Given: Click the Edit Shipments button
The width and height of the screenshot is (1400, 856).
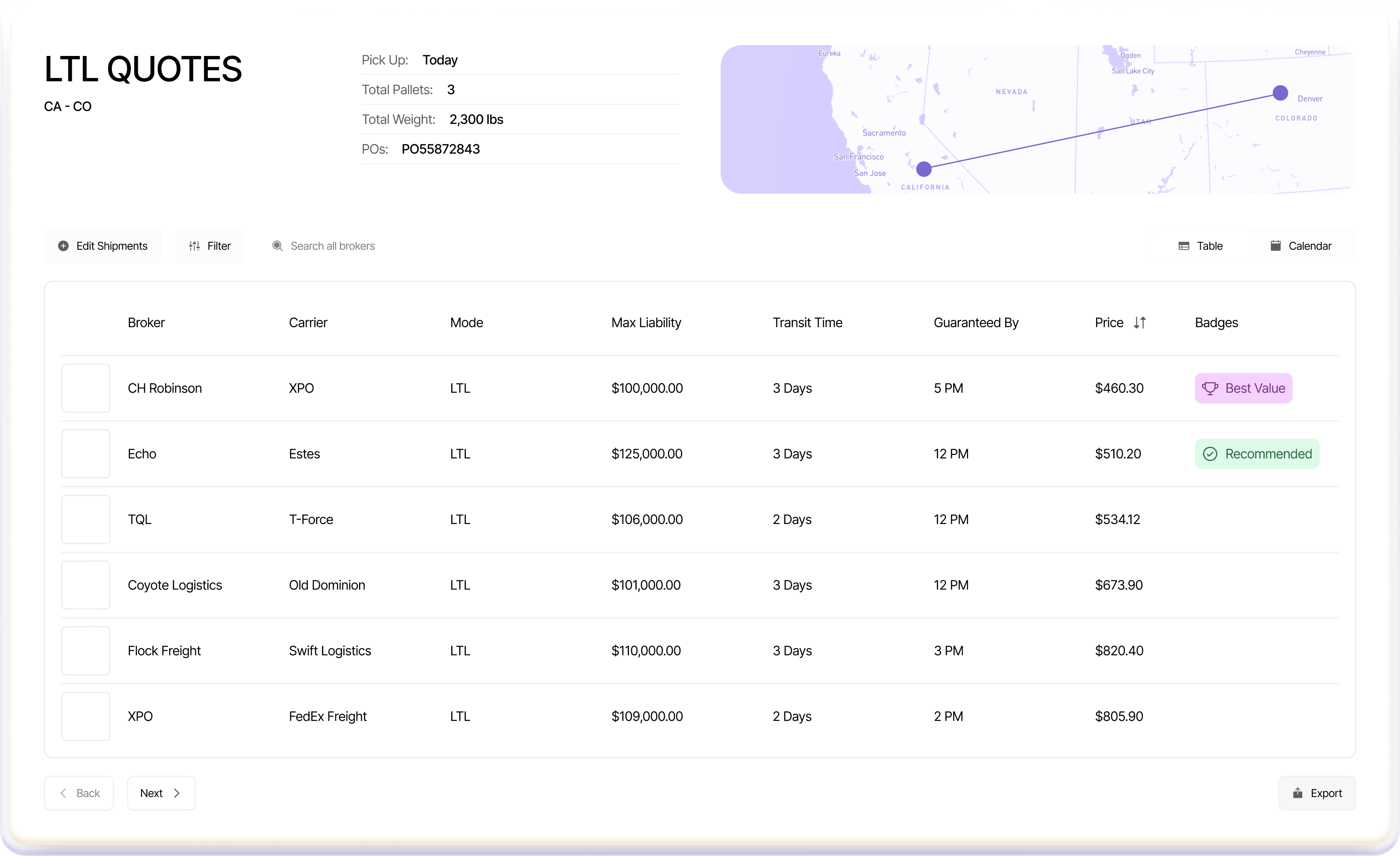Looking at the screenshot, I should pyautogui.click(x=102, y=245).
